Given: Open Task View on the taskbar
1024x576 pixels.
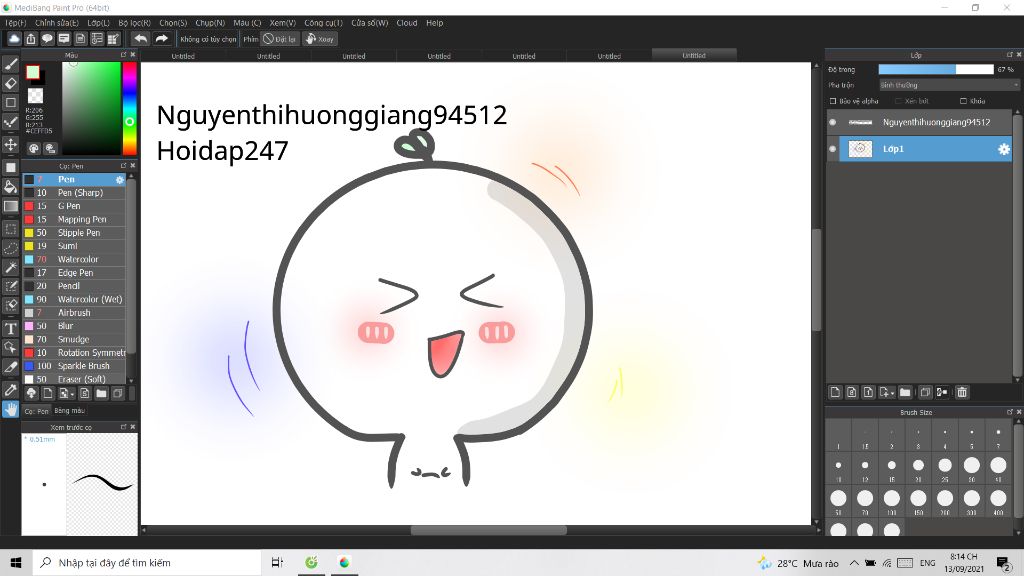Looking at the screenshot, I should (277, 562).
